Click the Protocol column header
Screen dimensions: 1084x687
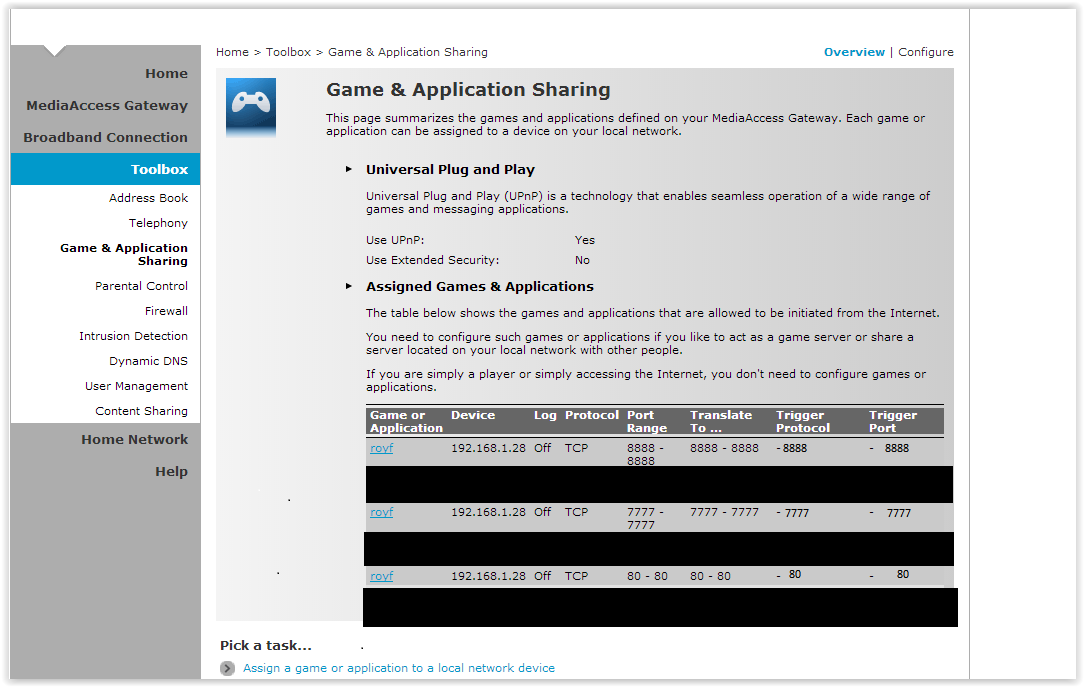click(x=592, y=415)
